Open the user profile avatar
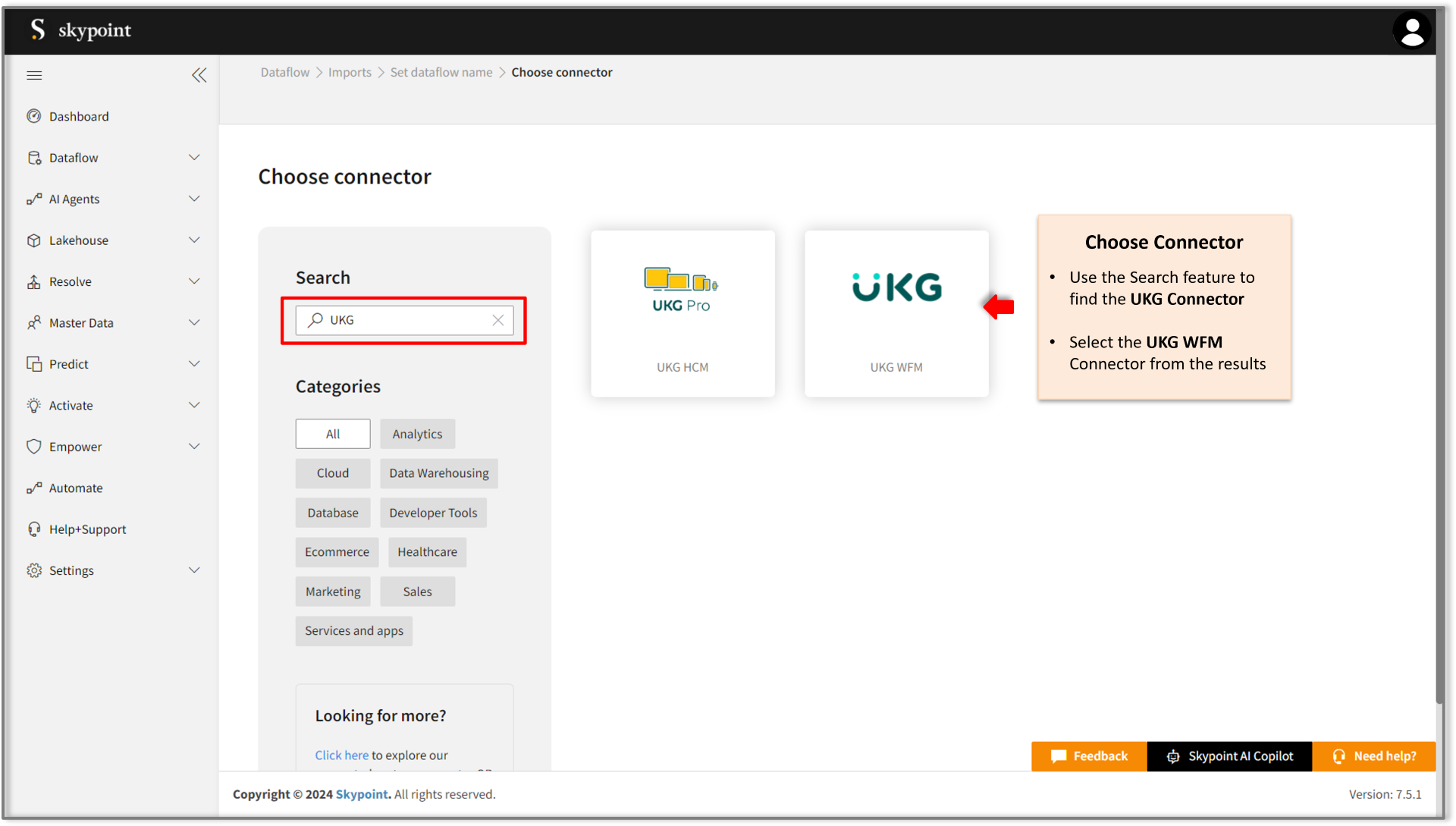Viewport: 1456px width, 826px height. [1411, 31]
